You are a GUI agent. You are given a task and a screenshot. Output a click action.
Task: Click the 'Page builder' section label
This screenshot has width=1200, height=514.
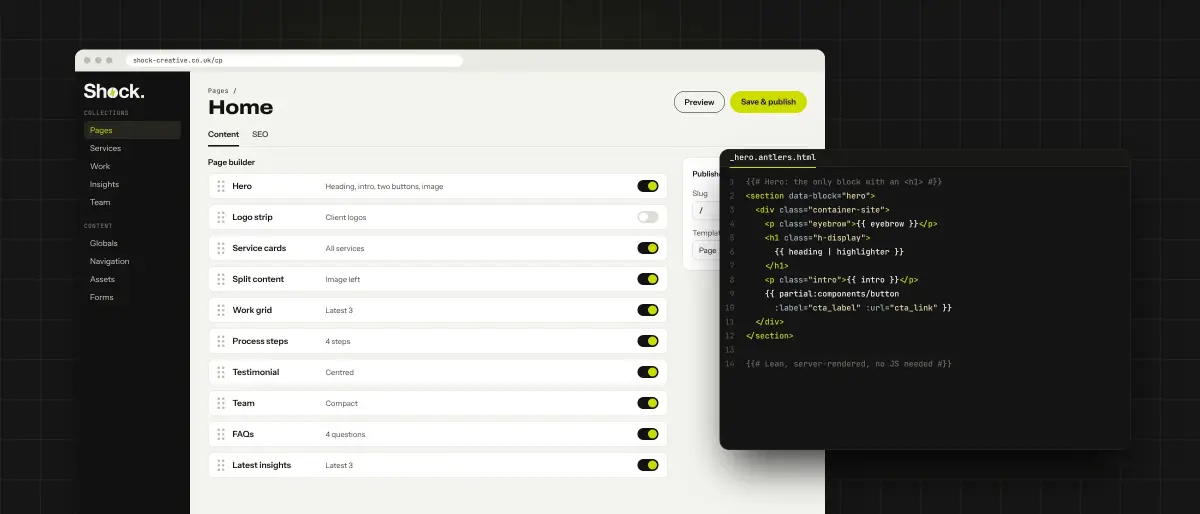[x=231, y=161]
